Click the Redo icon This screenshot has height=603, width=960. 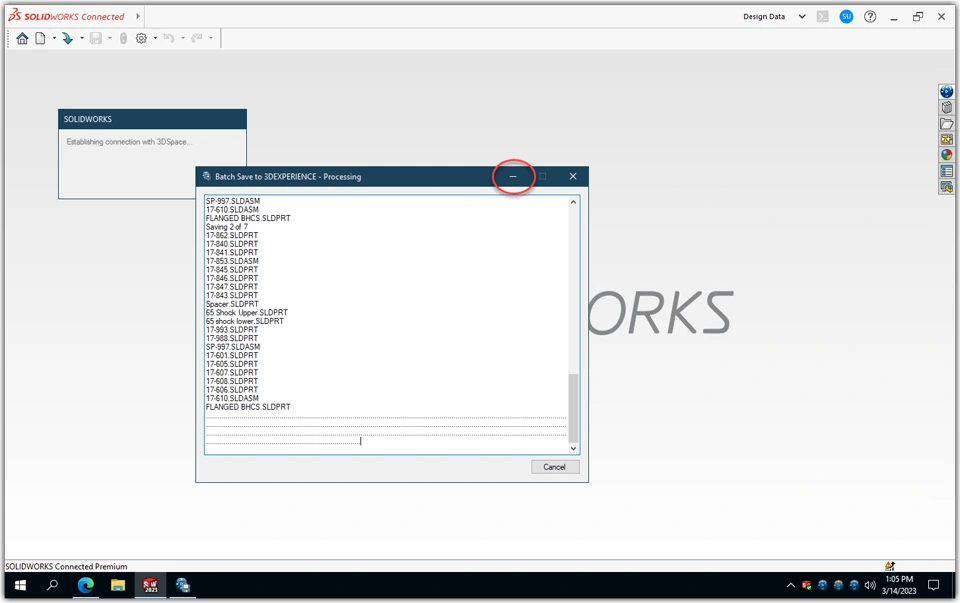click(x=197, y=39)
